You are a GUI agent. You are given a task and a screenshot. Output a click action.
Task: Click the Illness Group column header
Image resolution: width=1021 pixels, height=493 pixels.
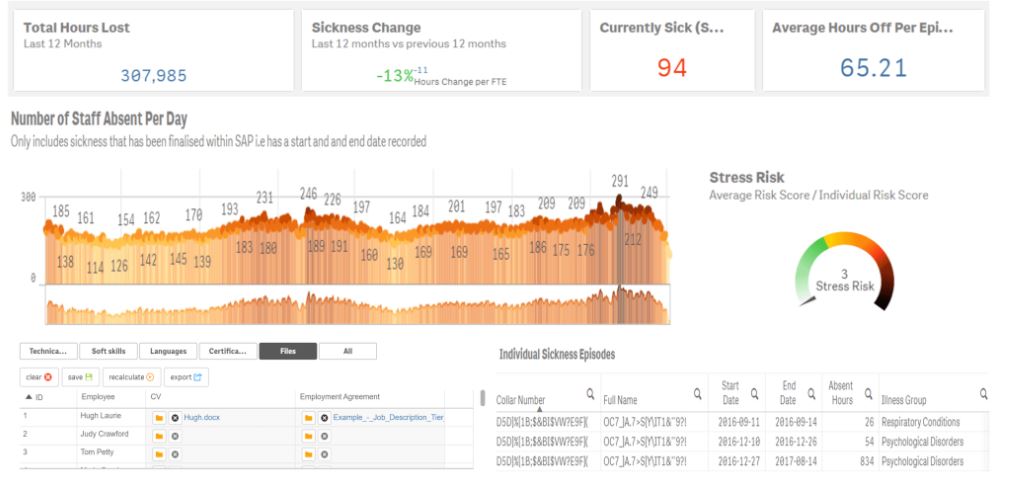903,400
